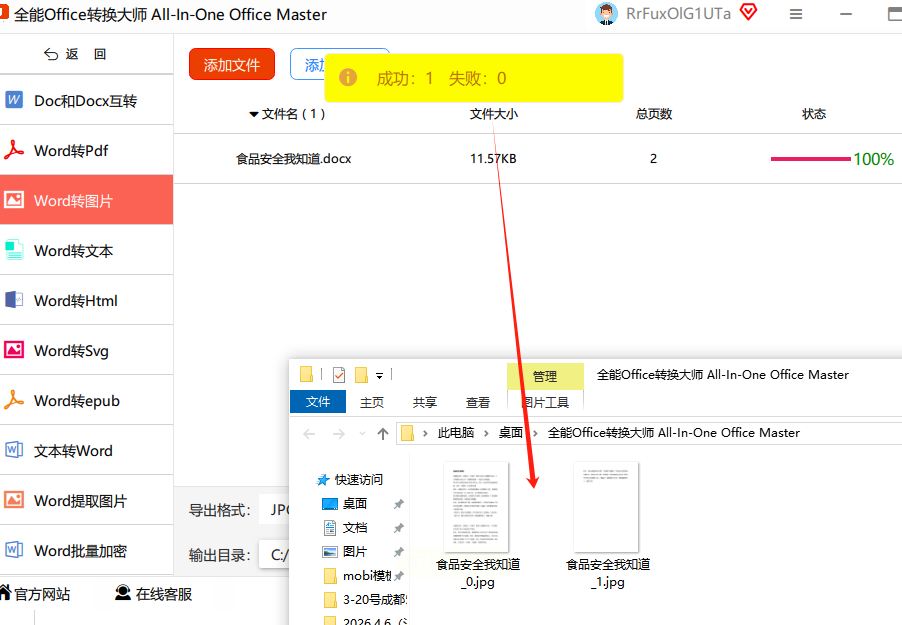Open thumbnail 食品安全我知道_1.jpg
The width and height of the screenshot is (902, 625).
[607, 525]
